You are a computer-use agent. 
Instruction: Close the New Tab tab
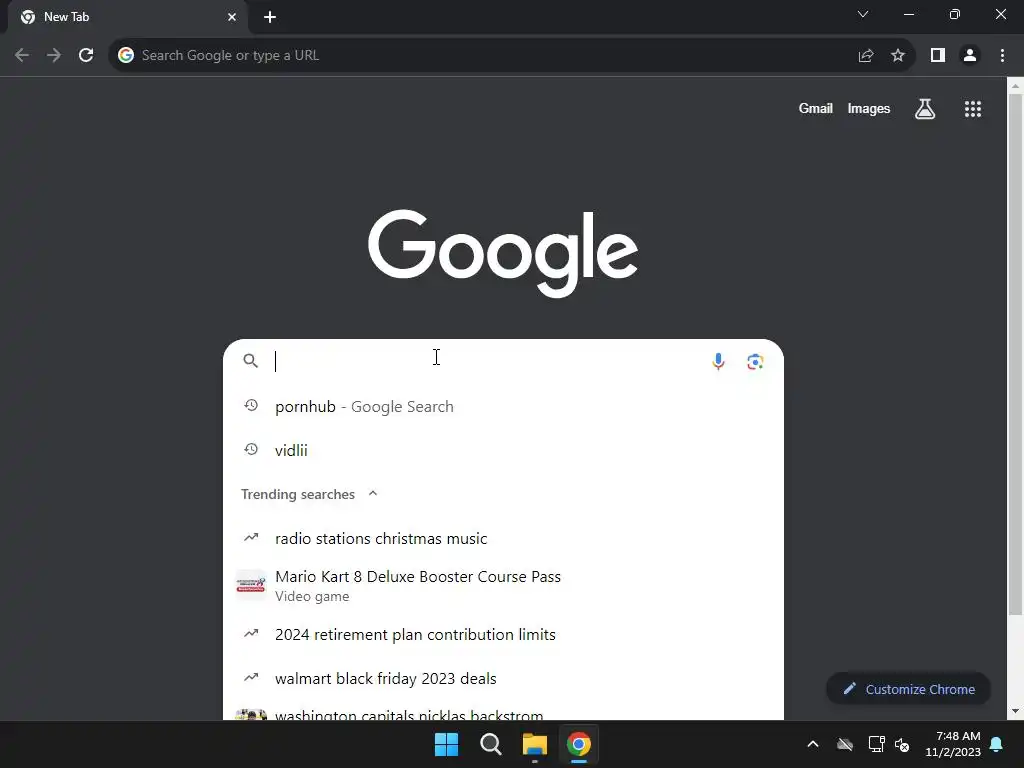coord(232,17)
